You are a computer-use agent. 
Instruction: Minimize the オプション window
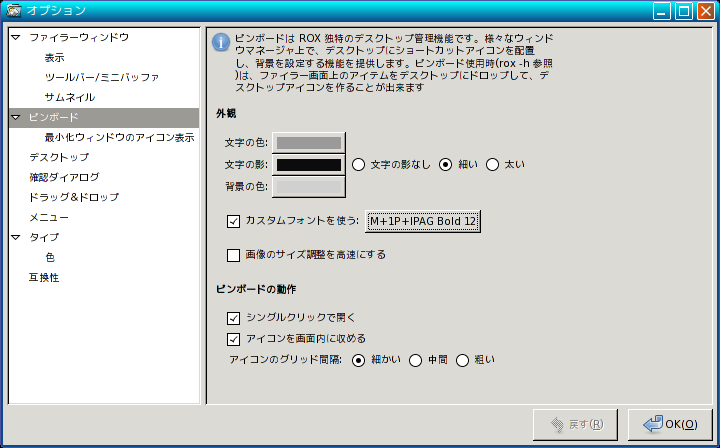click(662, 11)
